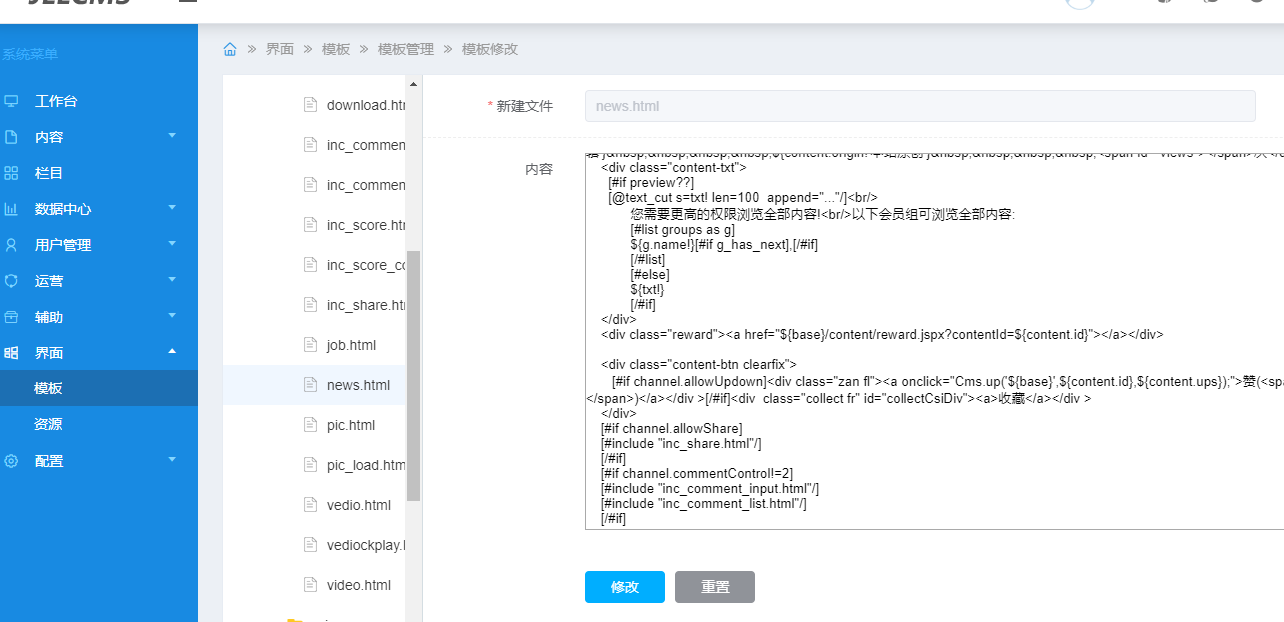Open pic.html in the file list
Screen dimensions: 1284x622
(x=351, y=425)
